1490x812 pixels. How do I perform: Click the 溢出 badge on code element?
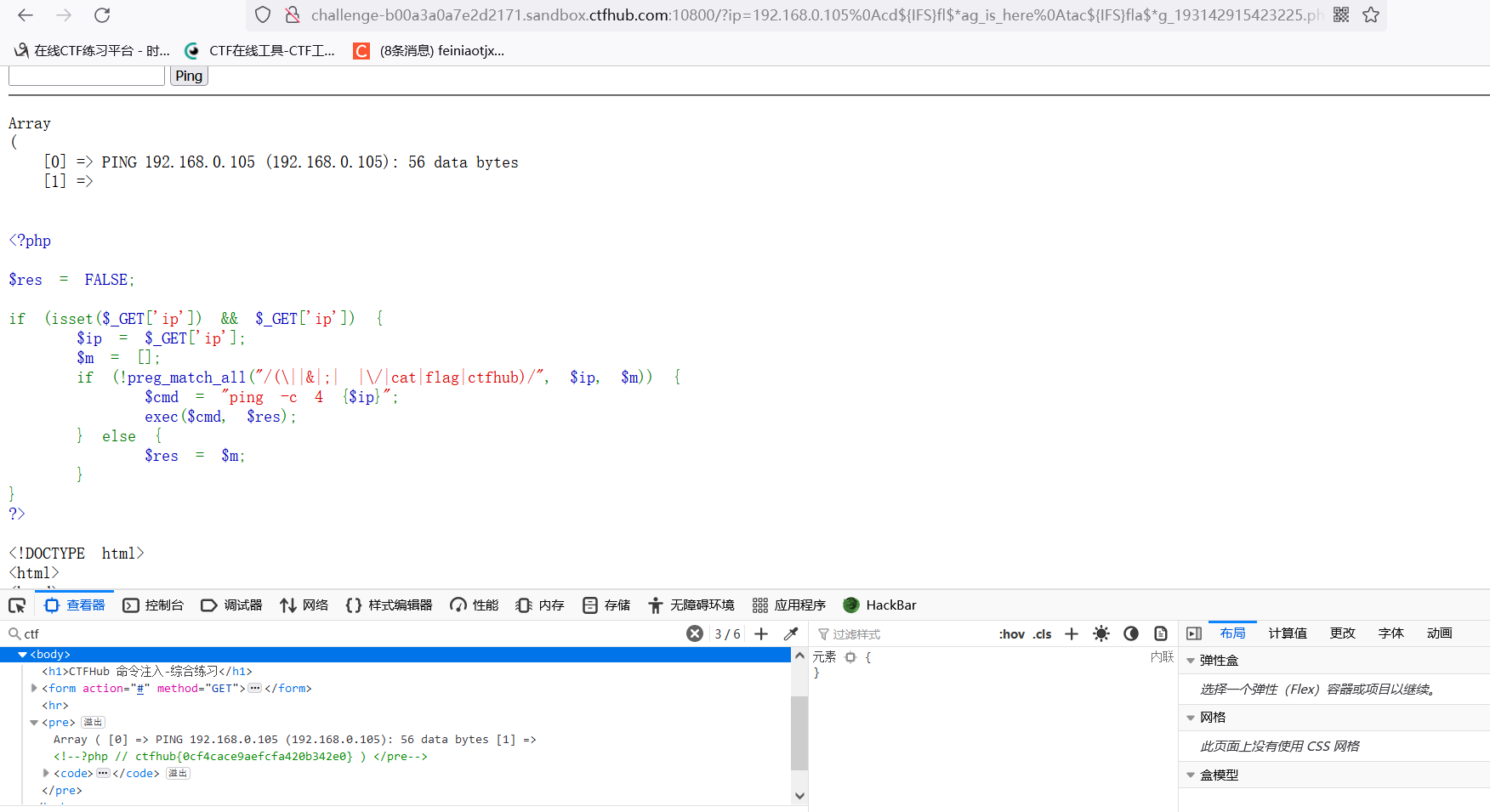tap(178, 774)
